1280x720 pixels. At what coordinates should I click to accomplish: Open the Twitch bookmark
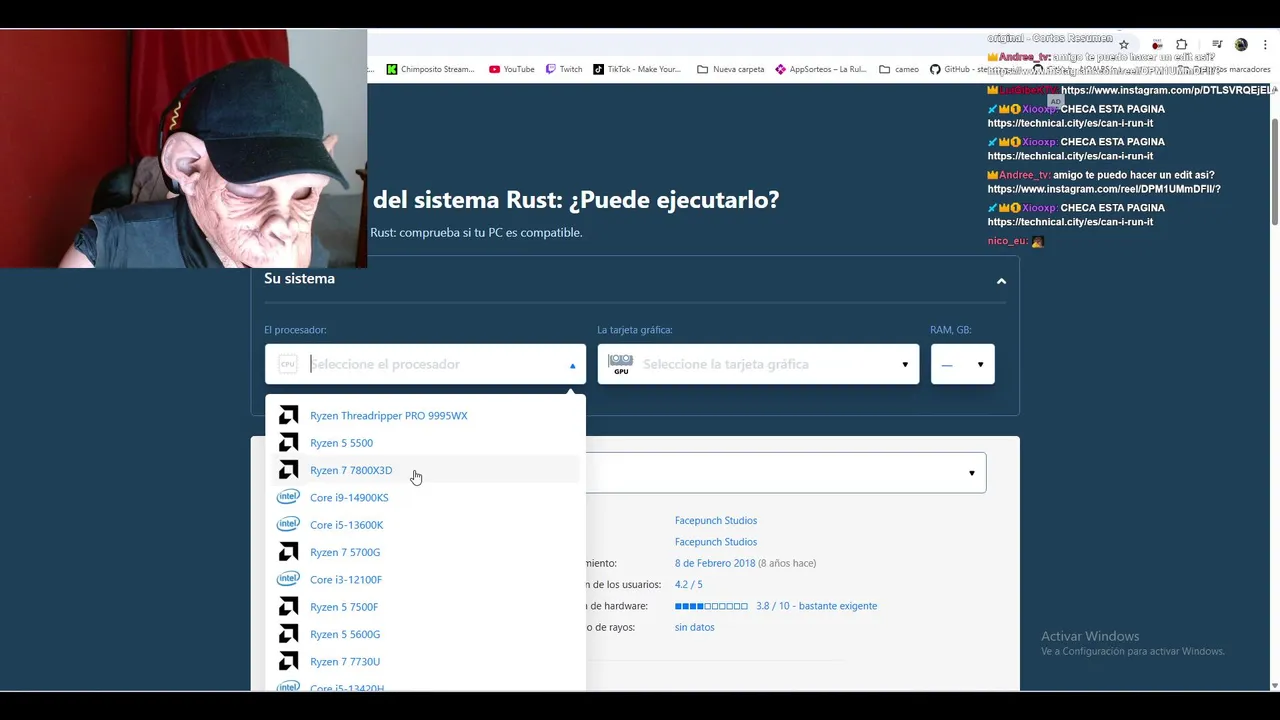coord(564,69)
